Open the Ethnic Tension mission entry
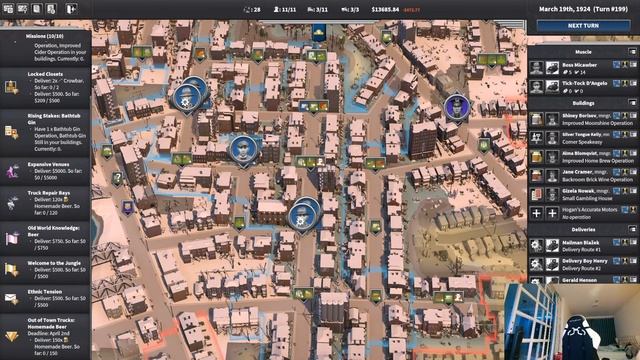This screenshot has width=640, height=360. click(45, 298)
